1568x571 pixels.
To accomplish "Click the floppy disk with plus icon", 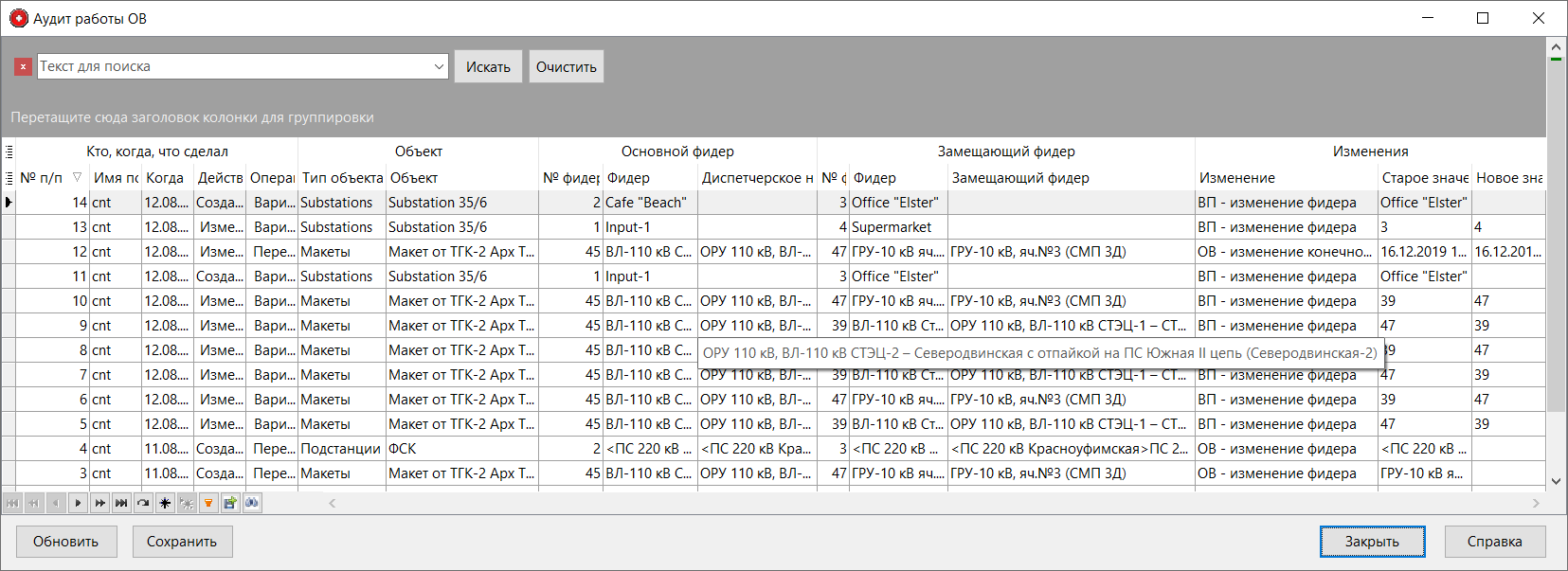I will 230,503.
